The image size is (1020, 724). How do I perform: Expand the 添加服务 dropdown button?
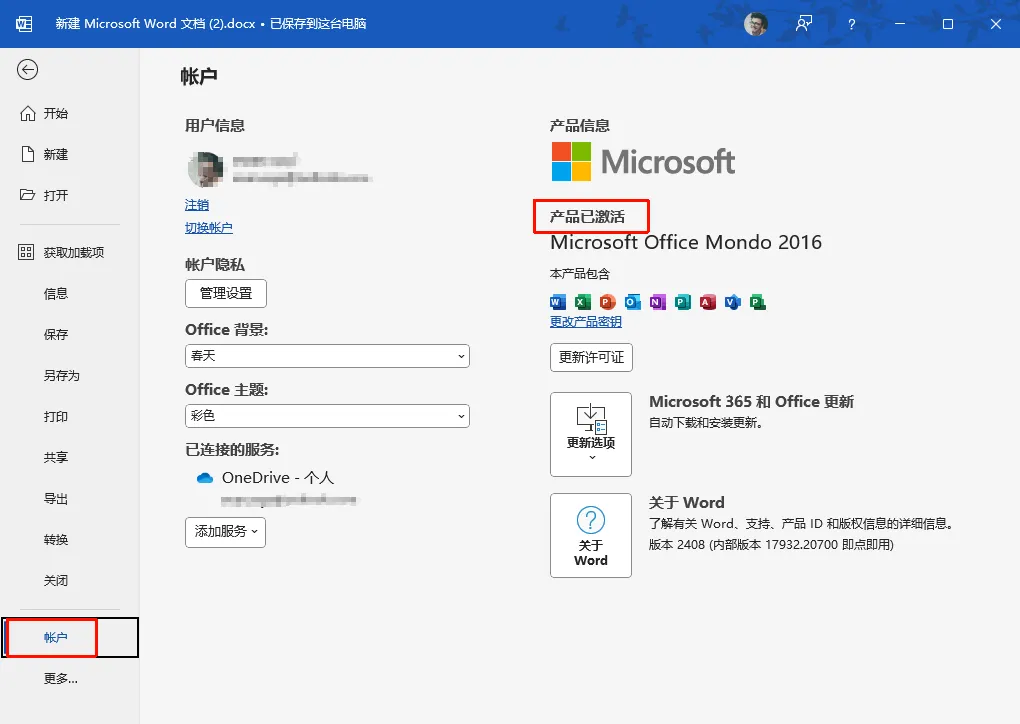pos(225,532)
